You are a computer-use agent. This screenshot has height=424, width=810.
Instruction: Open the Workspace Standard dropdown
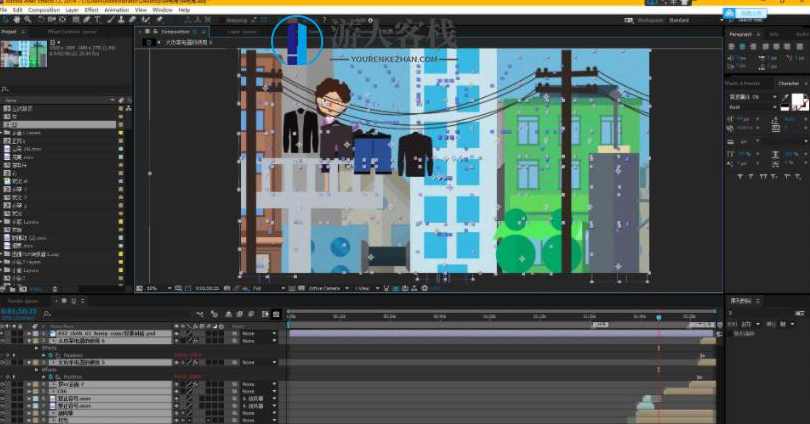tap(681, 19)
